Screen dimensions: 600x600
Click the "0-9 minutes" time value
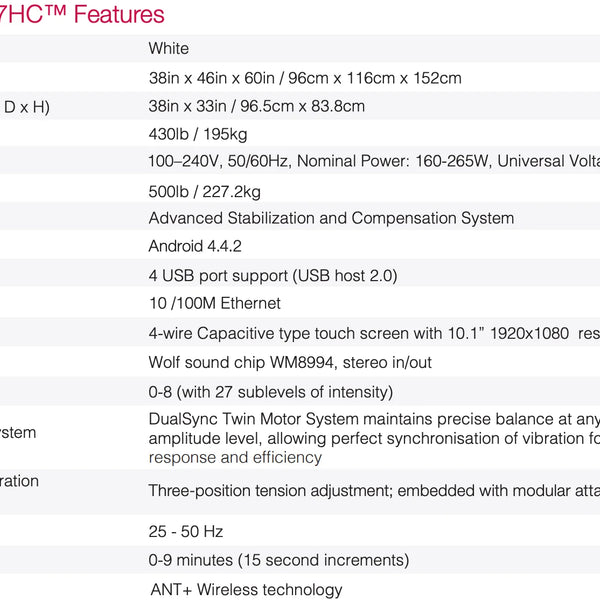[x=278, y=560]
